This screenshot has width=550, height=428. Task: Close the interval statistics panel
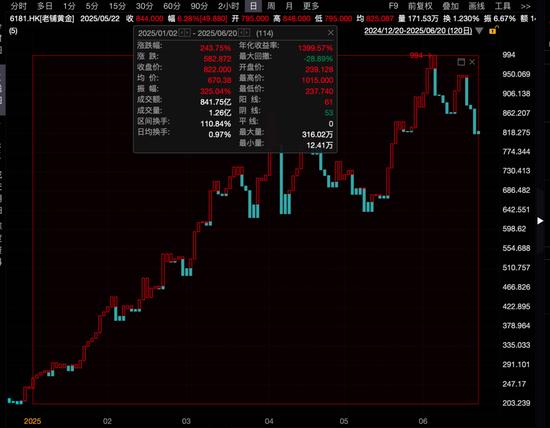(330, 33)
